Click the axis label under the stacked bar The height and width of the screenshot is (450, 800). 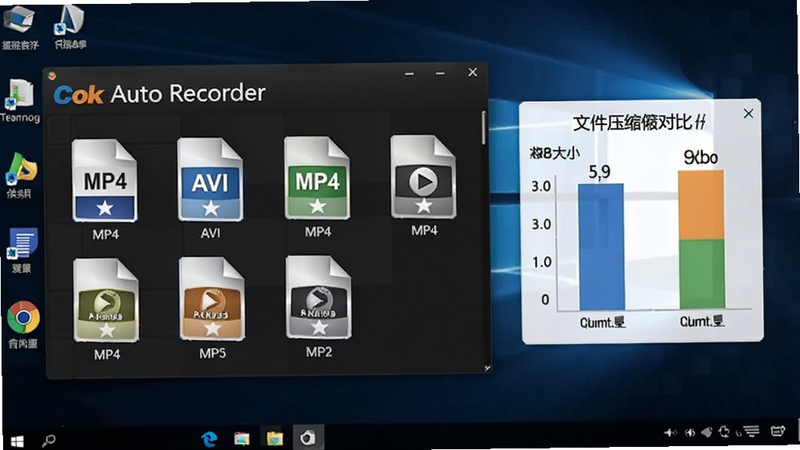click(x=702, y=321)
